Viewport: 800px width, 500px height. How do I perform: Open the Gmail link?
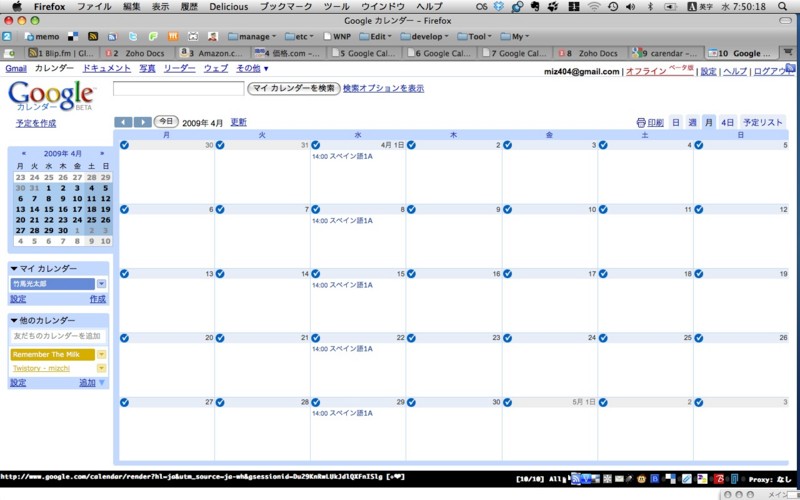(x=16, y=68)
